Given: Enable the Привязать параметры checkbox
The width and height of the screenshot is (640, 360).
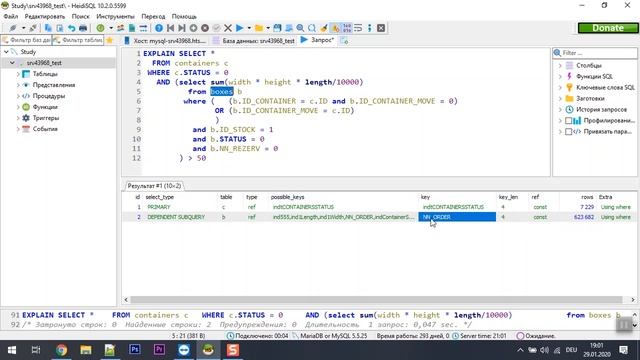Looking at the screenshot, I should tap(568, 131).
